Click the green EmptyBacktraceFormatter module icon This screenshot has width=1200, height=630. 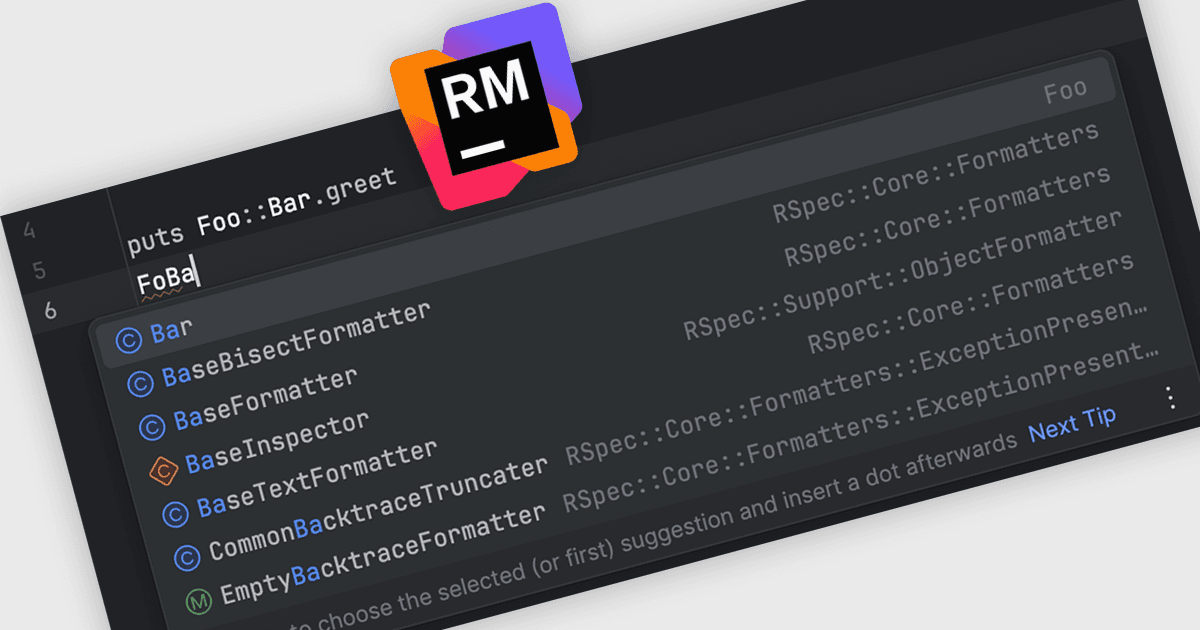199,601
